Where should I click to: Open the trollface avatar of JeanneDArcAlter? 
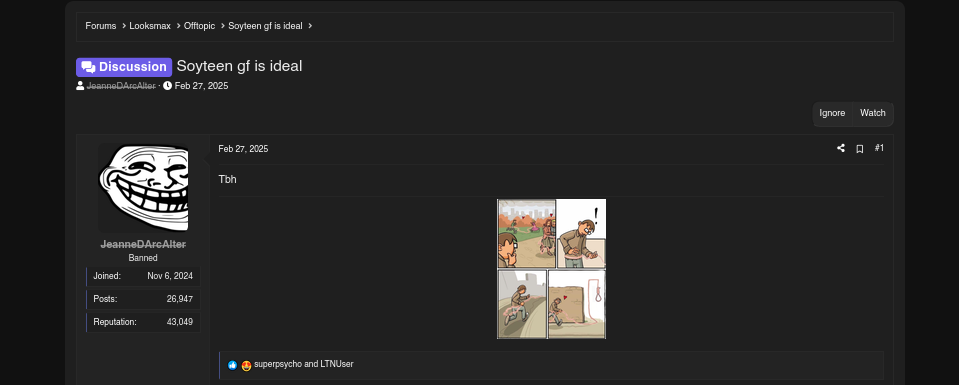(x=143, y=188)
